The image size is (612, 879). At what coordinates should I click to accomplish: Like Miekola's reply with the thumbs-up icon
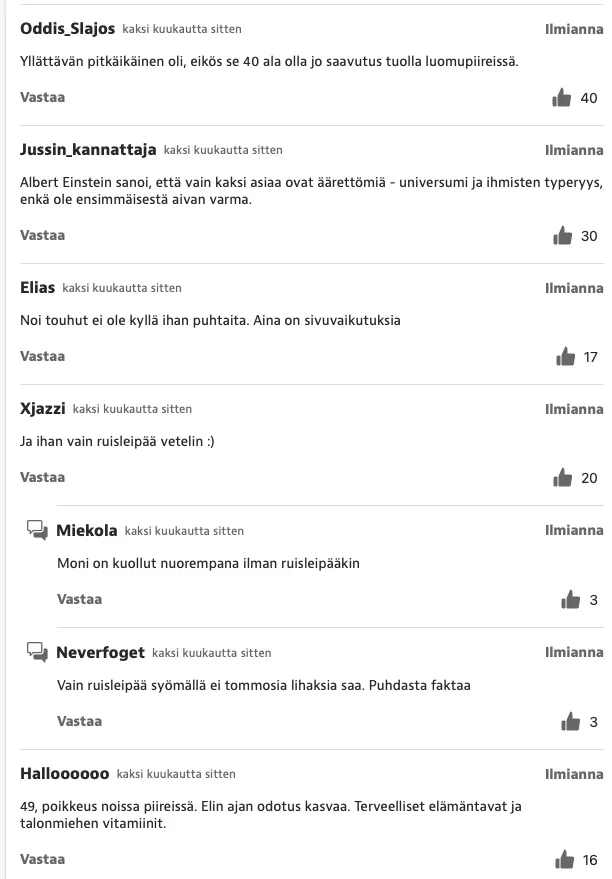click(x=570, y=599)
